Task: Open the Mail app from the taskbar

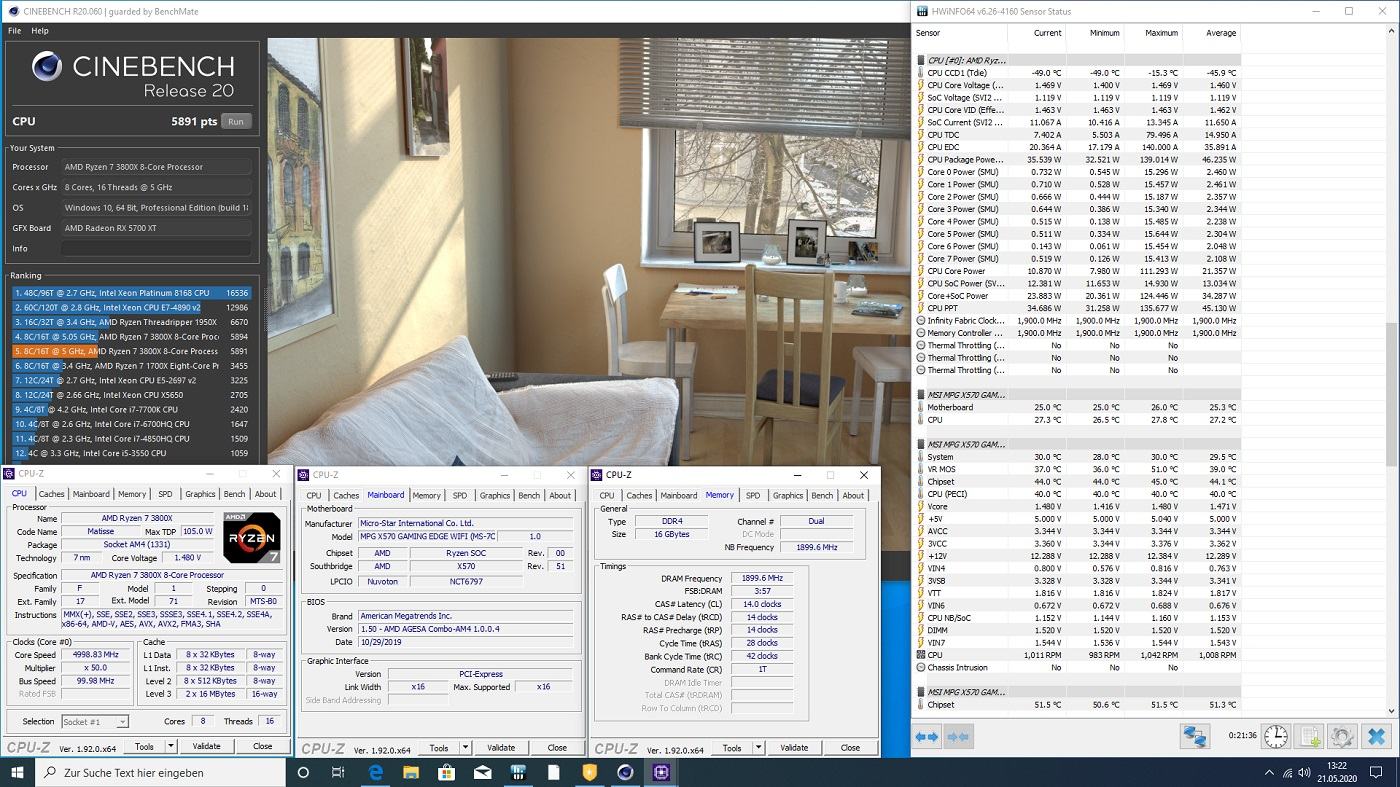Action: tap(483, 772)
